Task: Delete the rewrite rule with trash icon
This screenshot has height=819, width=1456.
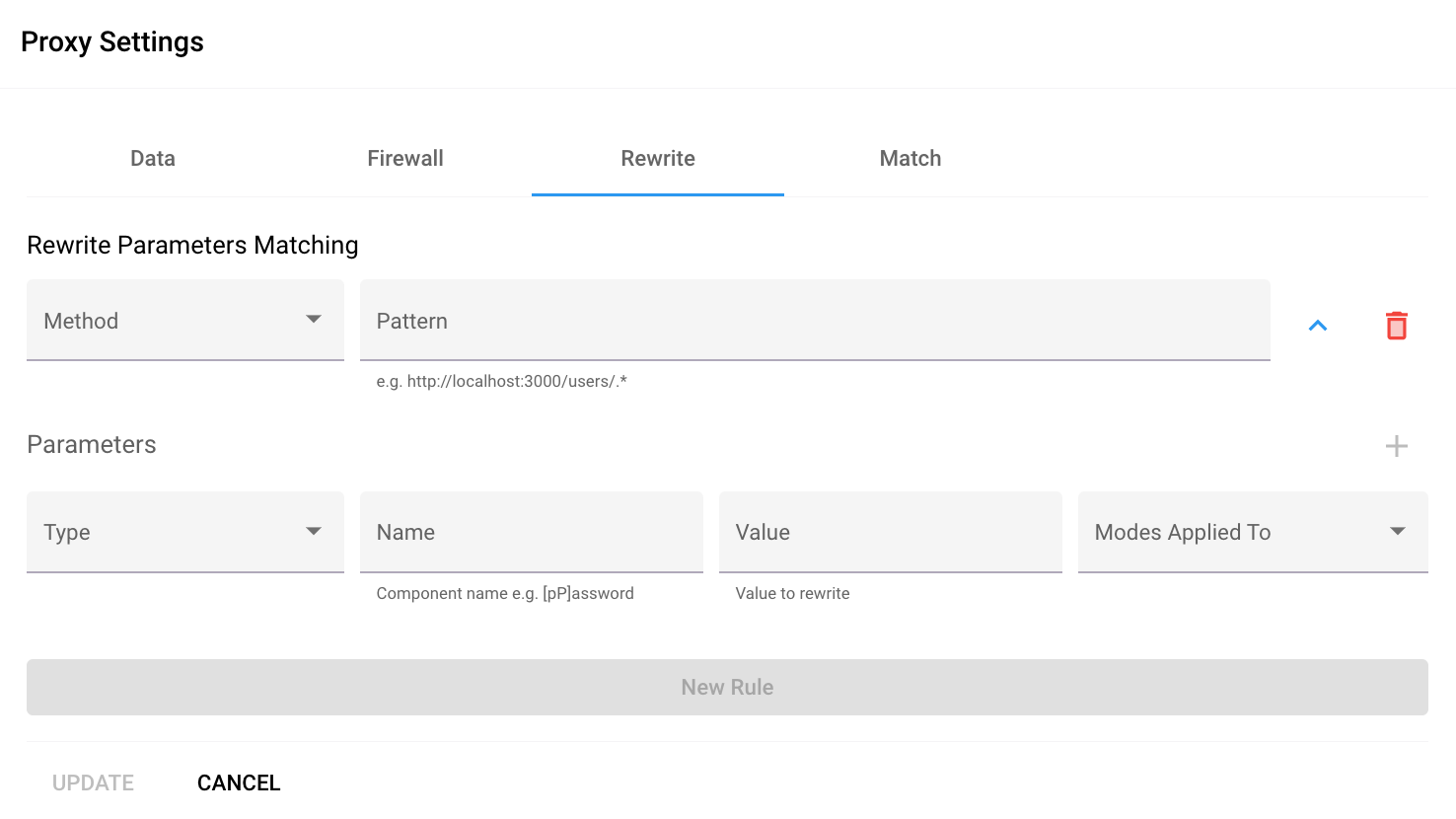Action: 1396,326
